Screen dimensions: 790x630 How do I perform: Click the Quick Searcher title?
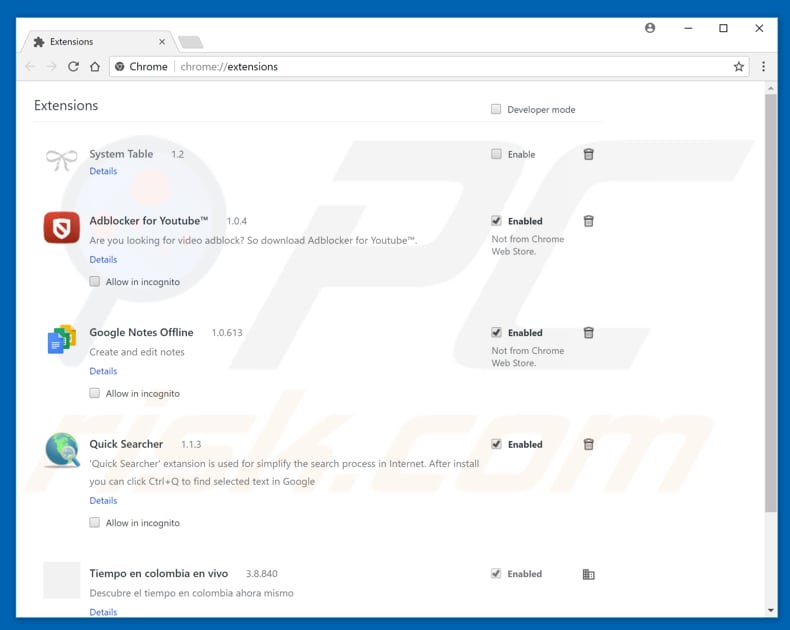[126, 444]
